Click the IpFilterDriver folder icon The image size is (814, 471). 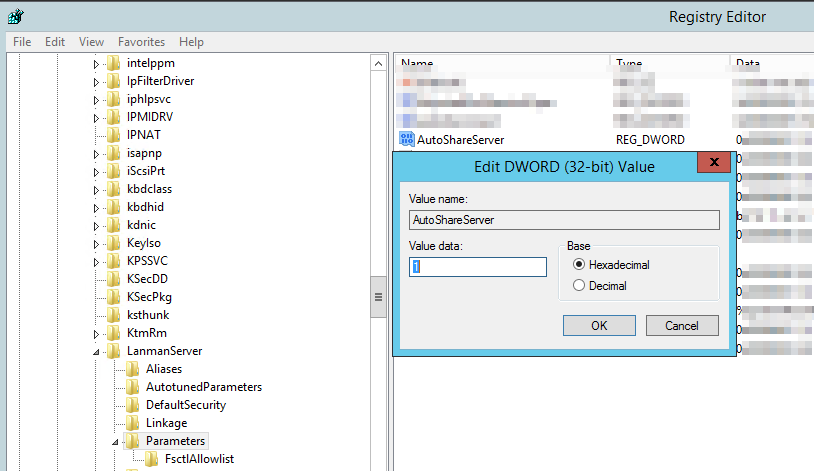(114, 81)
